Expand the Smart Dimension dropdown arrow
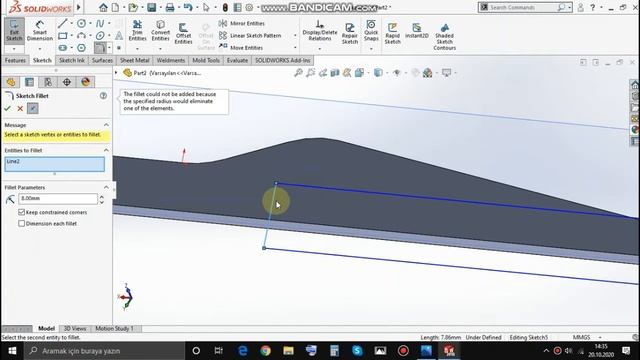The height and width of the screenshot is (360, 640). point(40,49)
